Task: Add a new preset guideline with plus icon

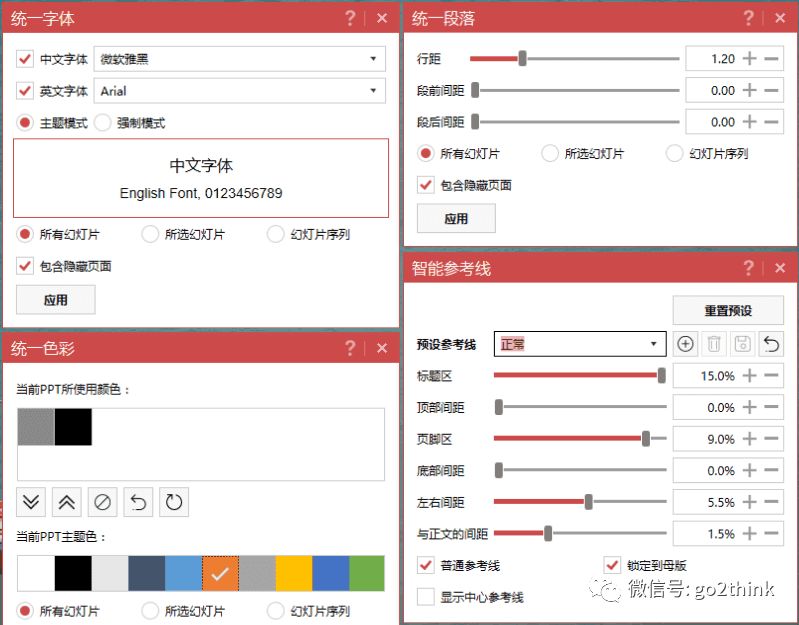Action: [x=685, y=344]
